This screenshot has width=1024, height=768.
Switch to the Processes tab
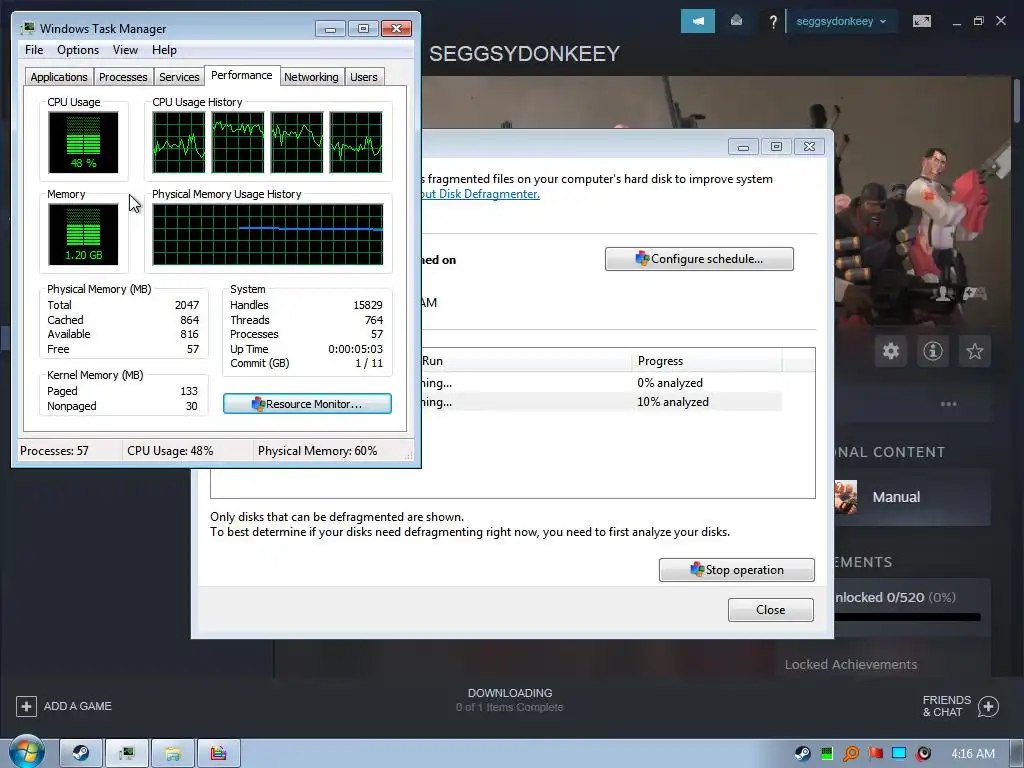[x=123, y=77]
